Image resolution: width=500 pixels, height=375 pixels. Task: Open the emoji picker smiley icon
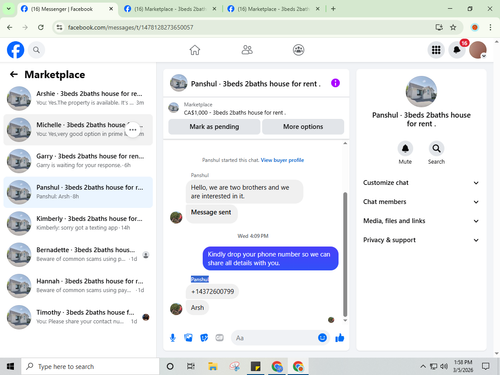tap(322, 338)
